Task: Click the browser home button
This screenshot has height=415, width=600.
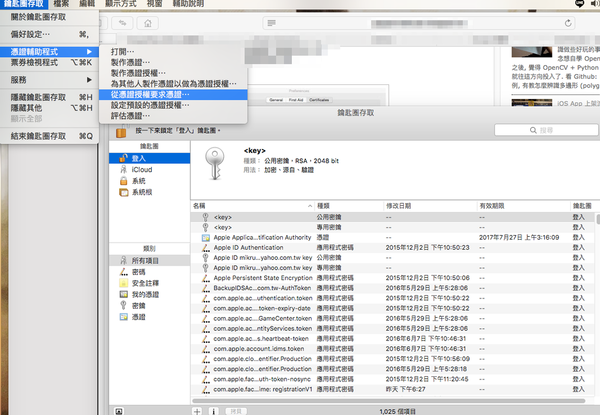Action: pos(148,23)
